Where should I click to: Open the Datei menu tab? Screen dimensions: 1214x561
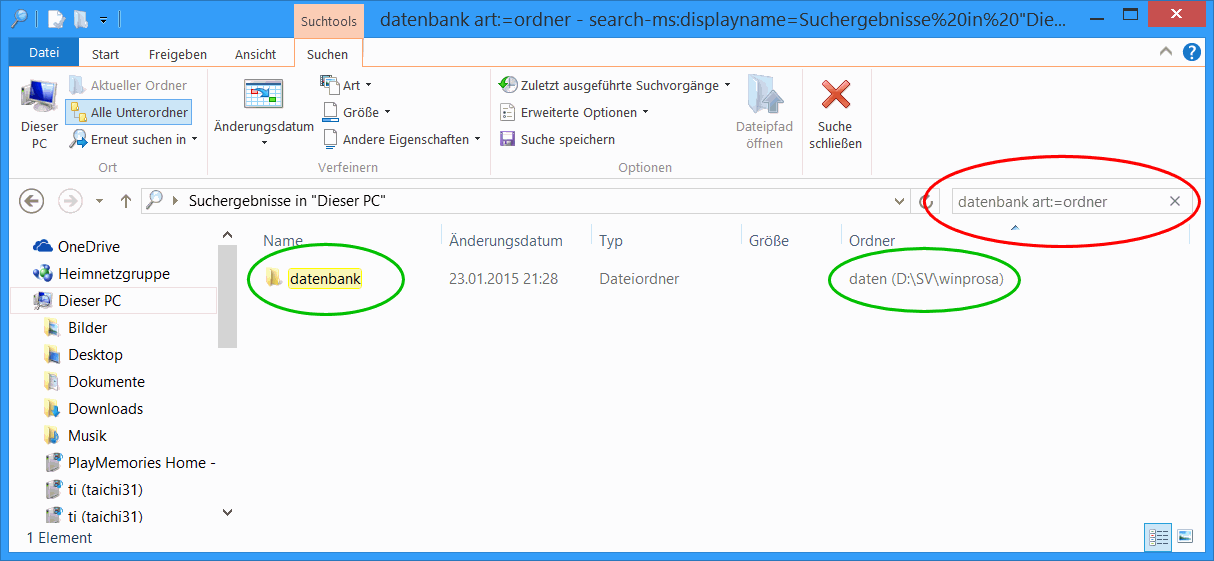click(43, 54)
